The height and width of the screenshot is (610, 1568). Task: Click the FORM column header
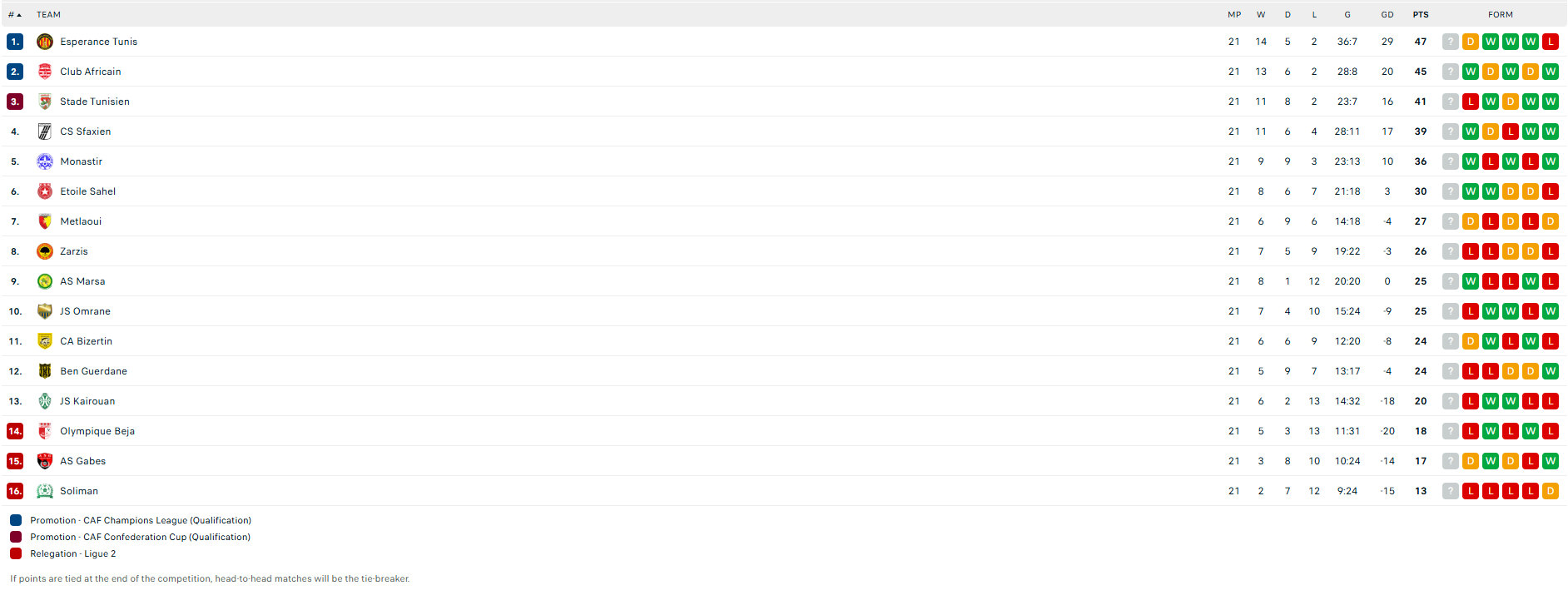click(x=1501, y=15)
